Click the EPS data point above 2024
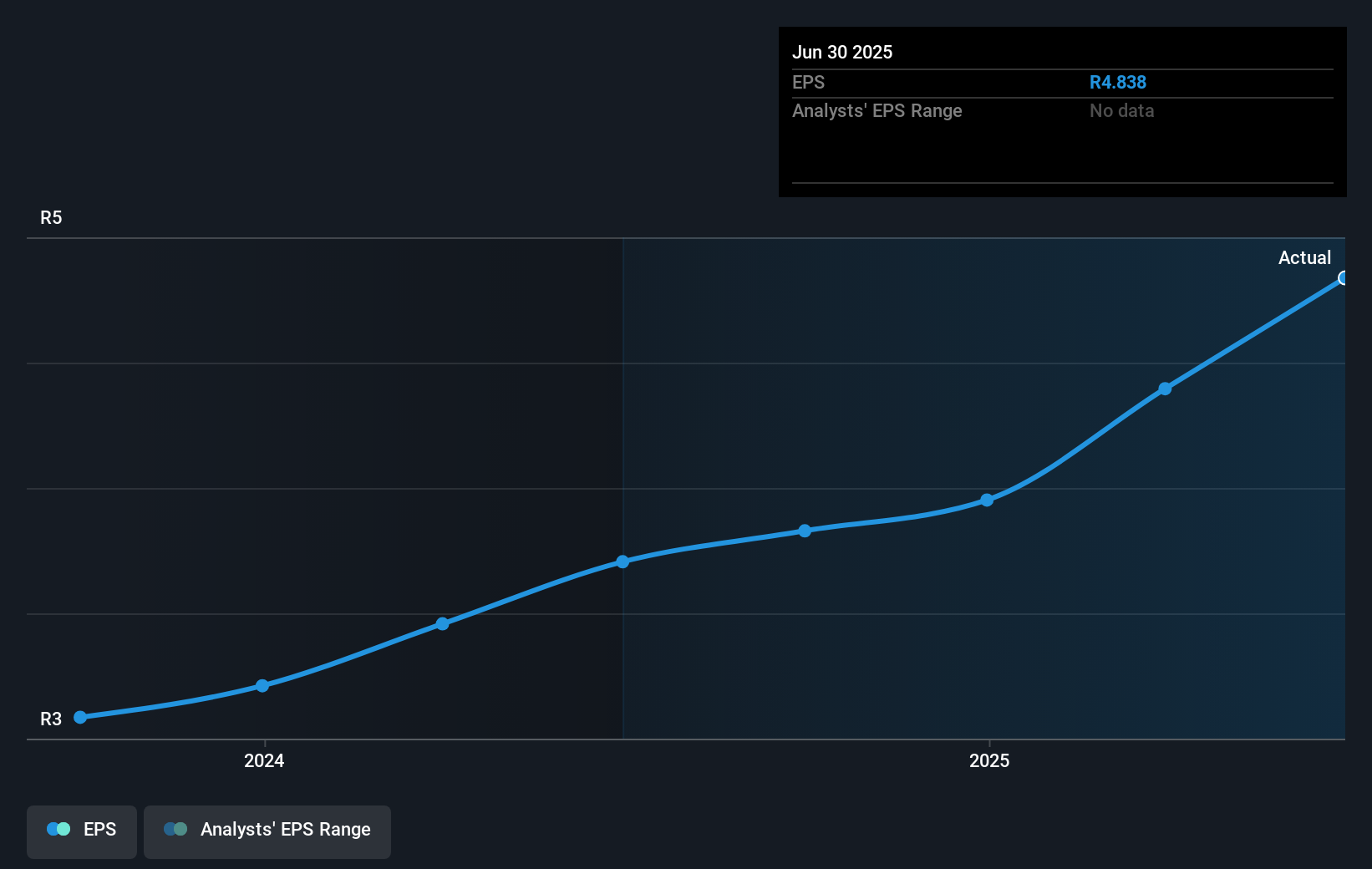Image resolution: width=1372 pixels, height=869 pixels. pyautogui.click(x=262, y=685)
